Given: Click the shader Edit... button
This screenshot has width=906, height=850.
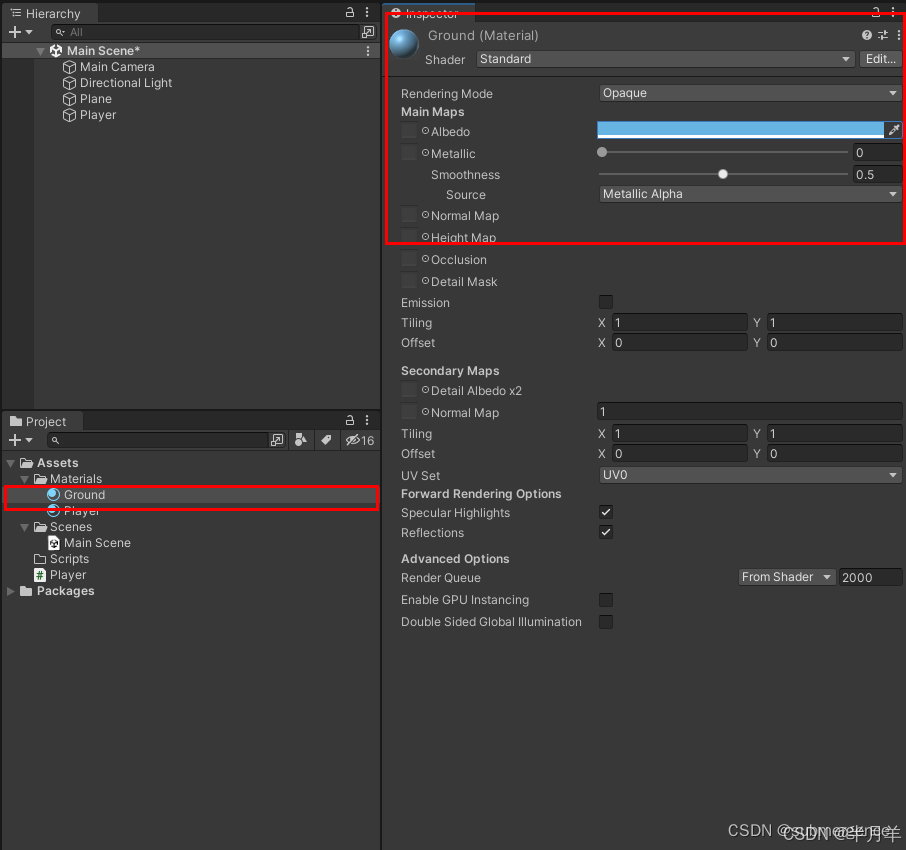Looking at the screenshot, I should (881, 59).
